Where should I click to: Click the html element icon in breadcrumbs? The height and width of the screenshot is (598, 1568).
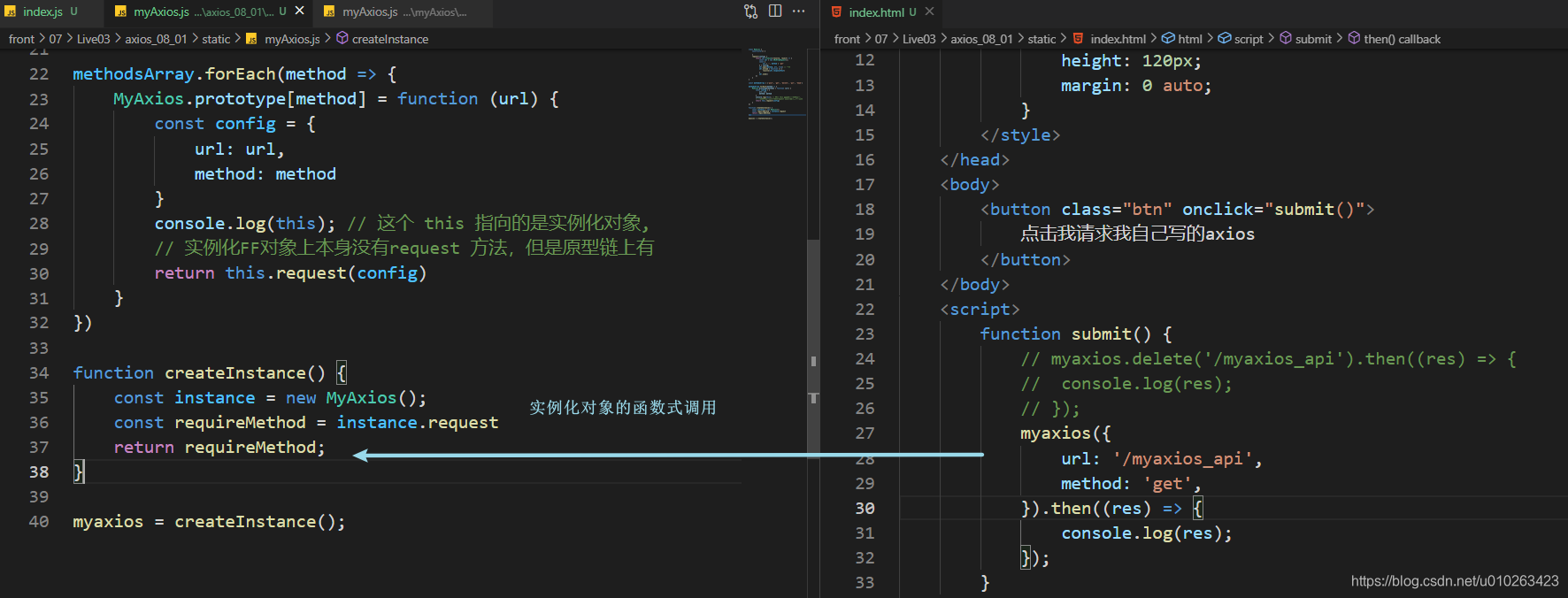[1168, 38]
